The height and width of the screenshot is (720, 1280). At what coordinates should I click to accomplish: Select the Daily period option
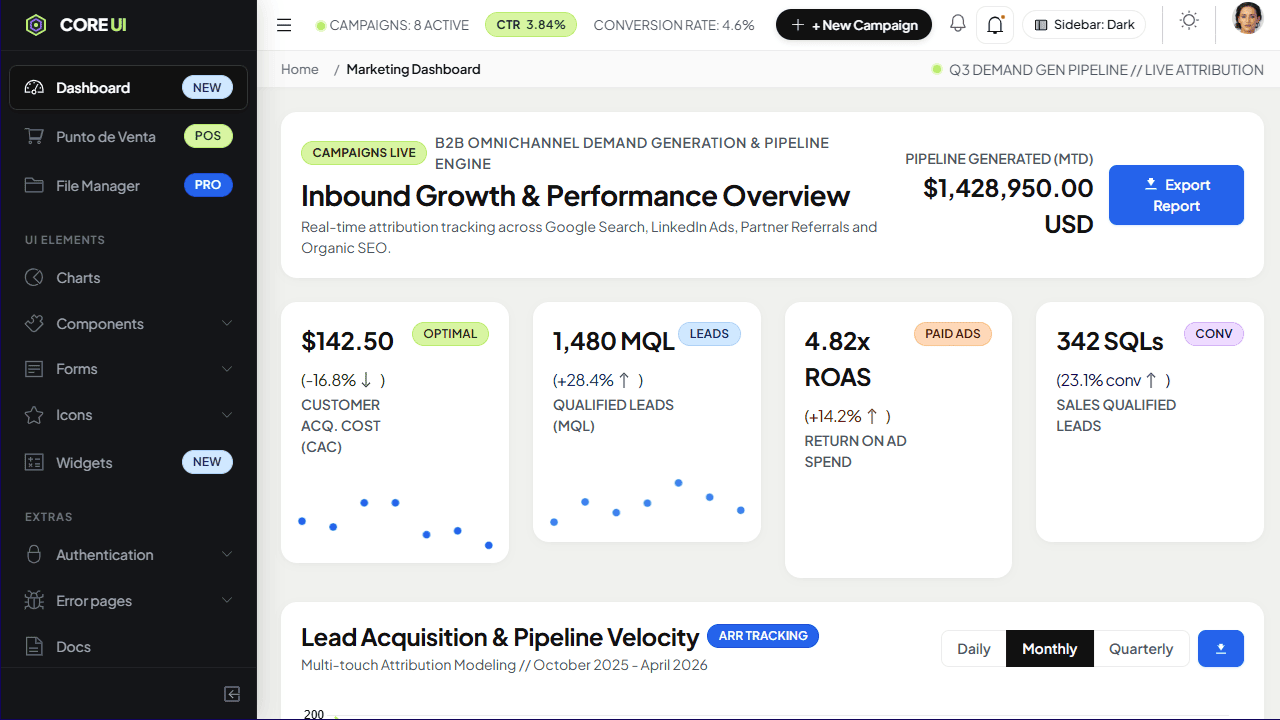(974, 649)
